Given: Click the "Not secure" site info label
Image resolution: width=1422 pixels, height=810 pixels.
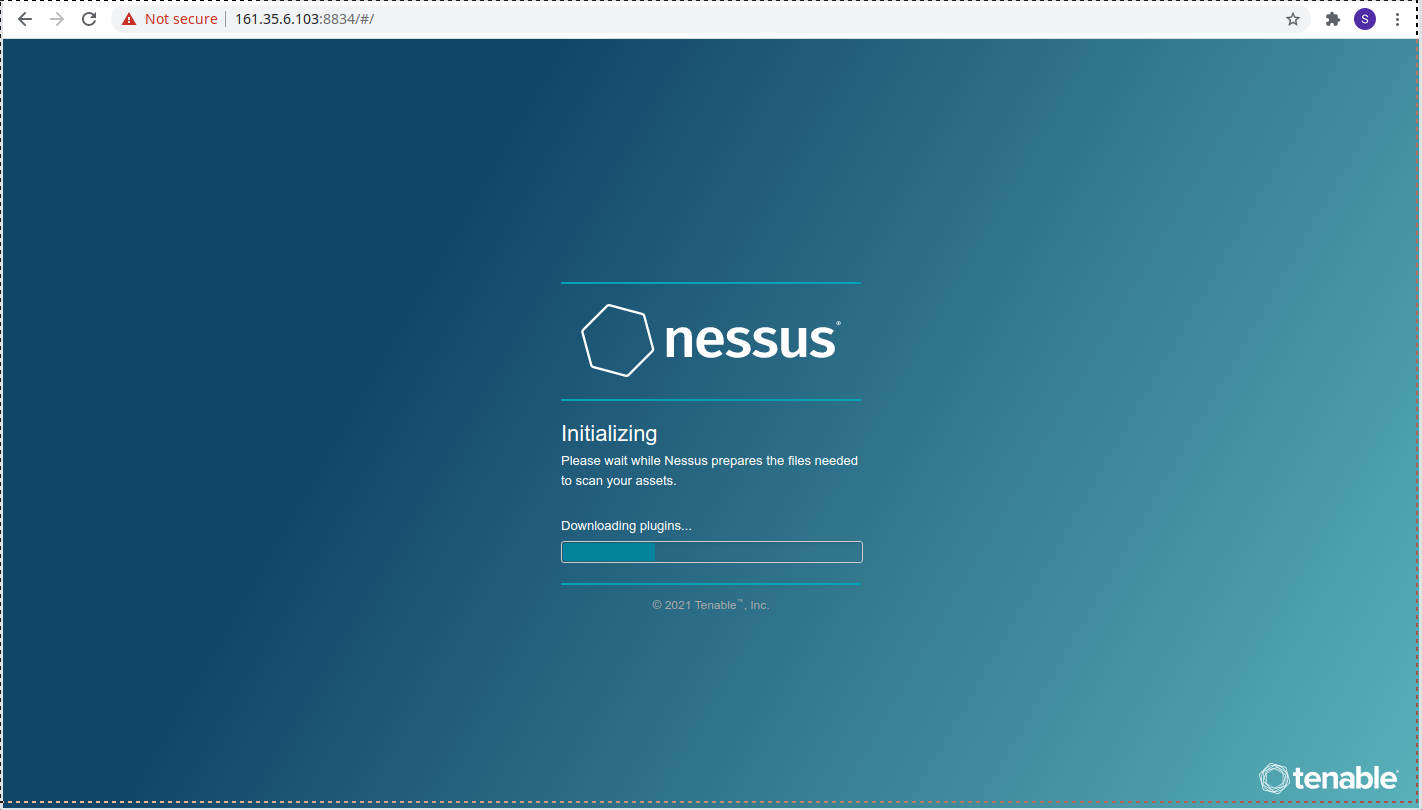Looking at the screenshot, I should [180, 19].
